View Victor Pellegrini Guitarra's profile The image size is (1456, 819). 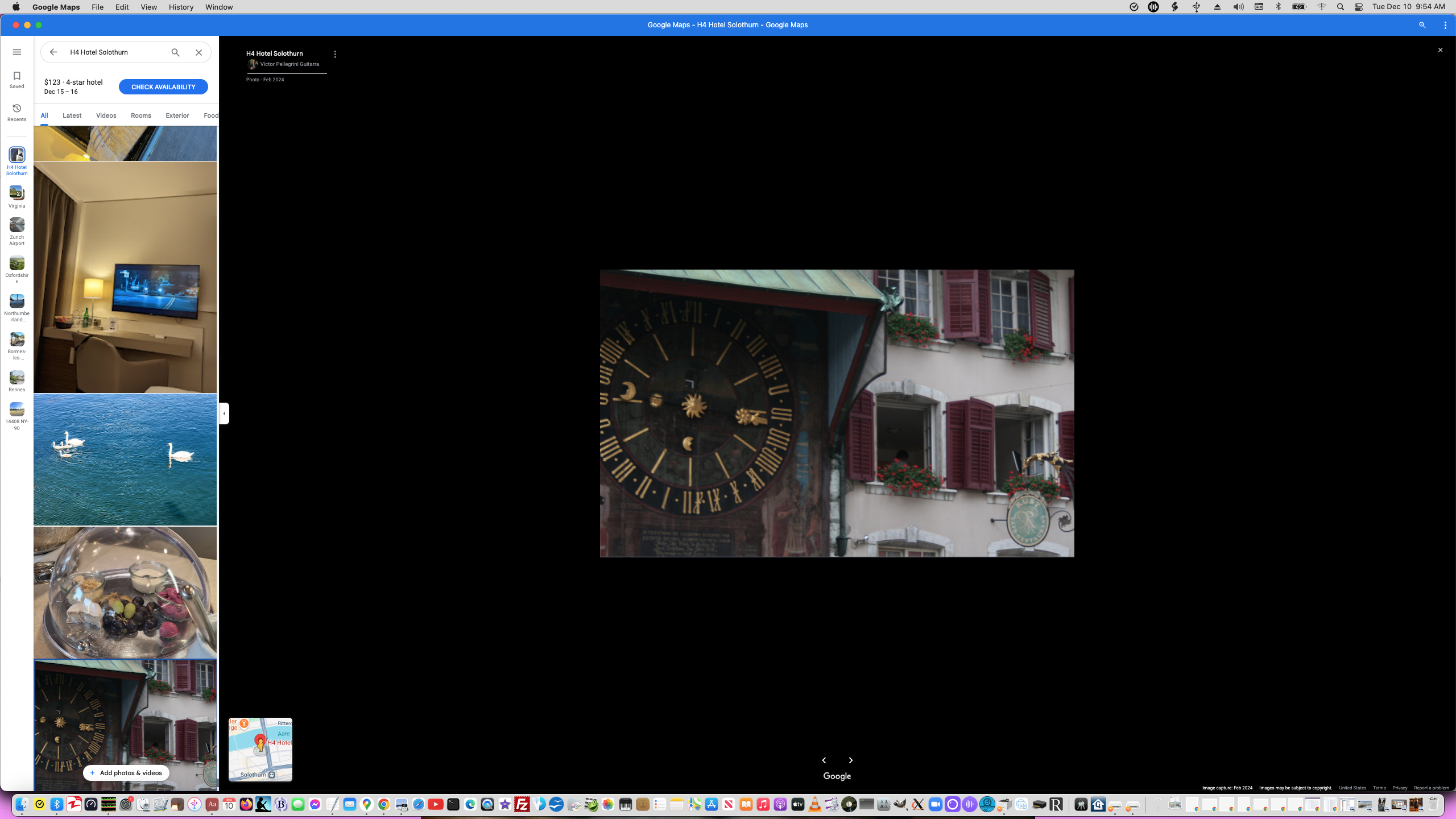click(290, 64)
